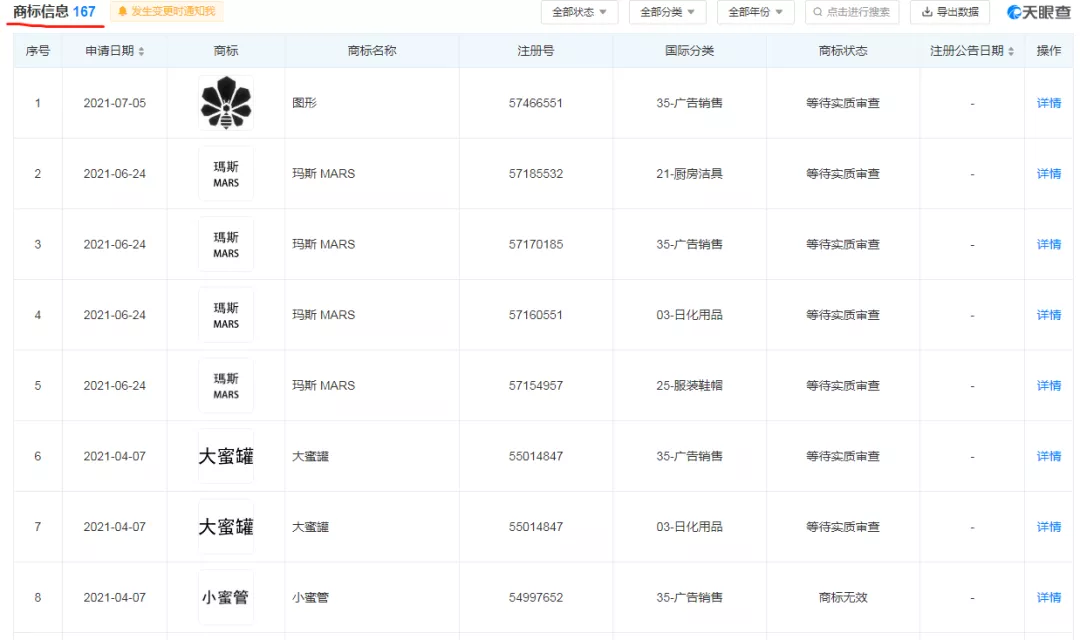
Task: Click the 注册号 column header
Action: pyautogui.click(x=535, y=51)
